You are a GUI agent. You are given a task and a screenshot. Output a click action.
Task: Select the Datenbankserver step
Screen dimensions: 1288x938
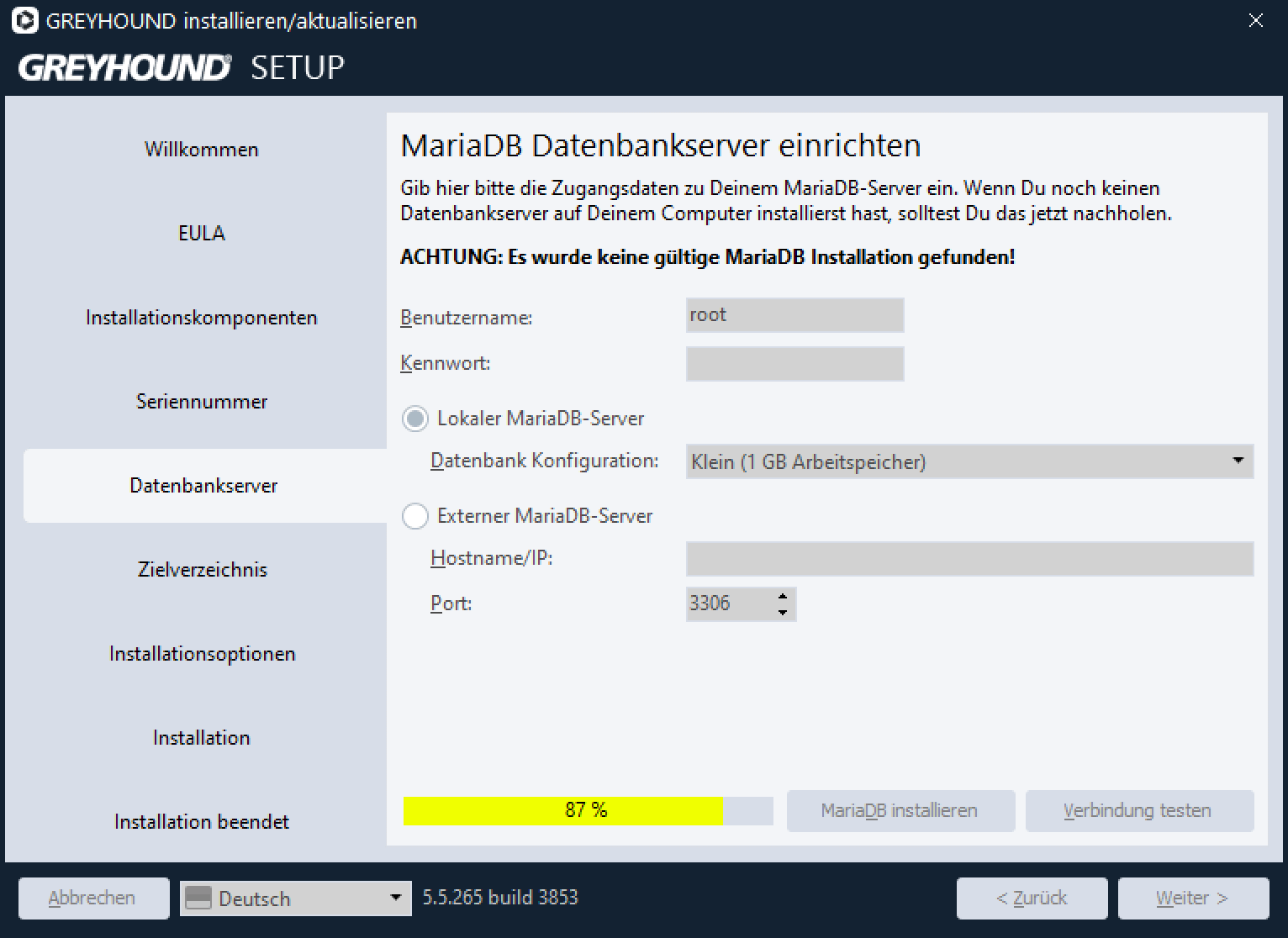204,486
